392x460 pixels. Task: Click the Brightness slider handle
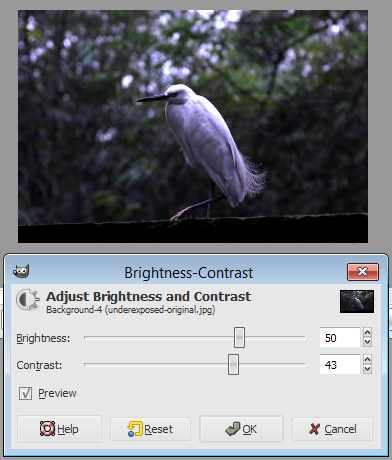239,337
